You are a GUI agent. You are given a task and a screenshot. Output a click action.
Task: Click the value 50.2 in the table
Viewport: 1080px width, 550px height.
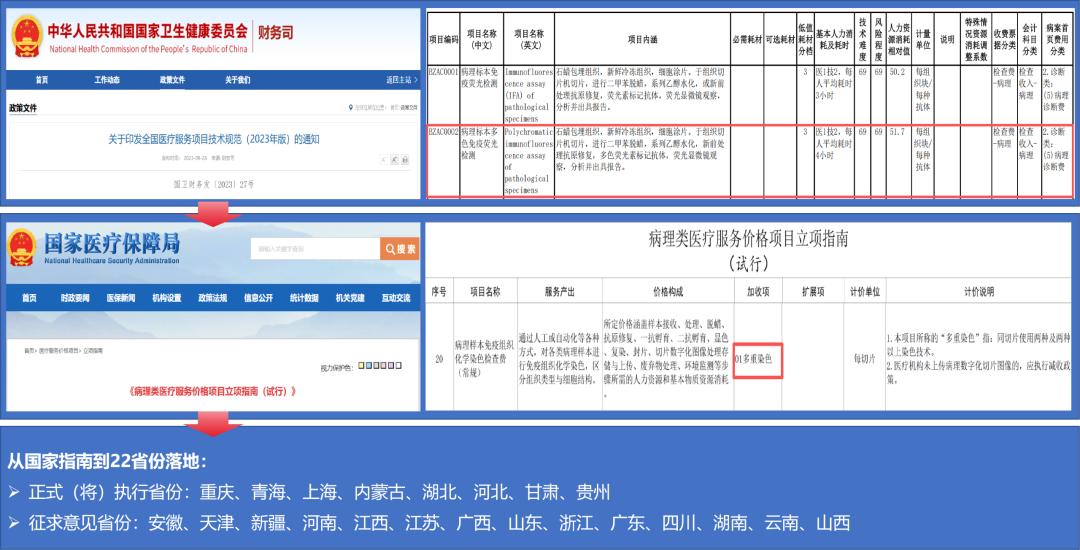click(x=897, y=71)
